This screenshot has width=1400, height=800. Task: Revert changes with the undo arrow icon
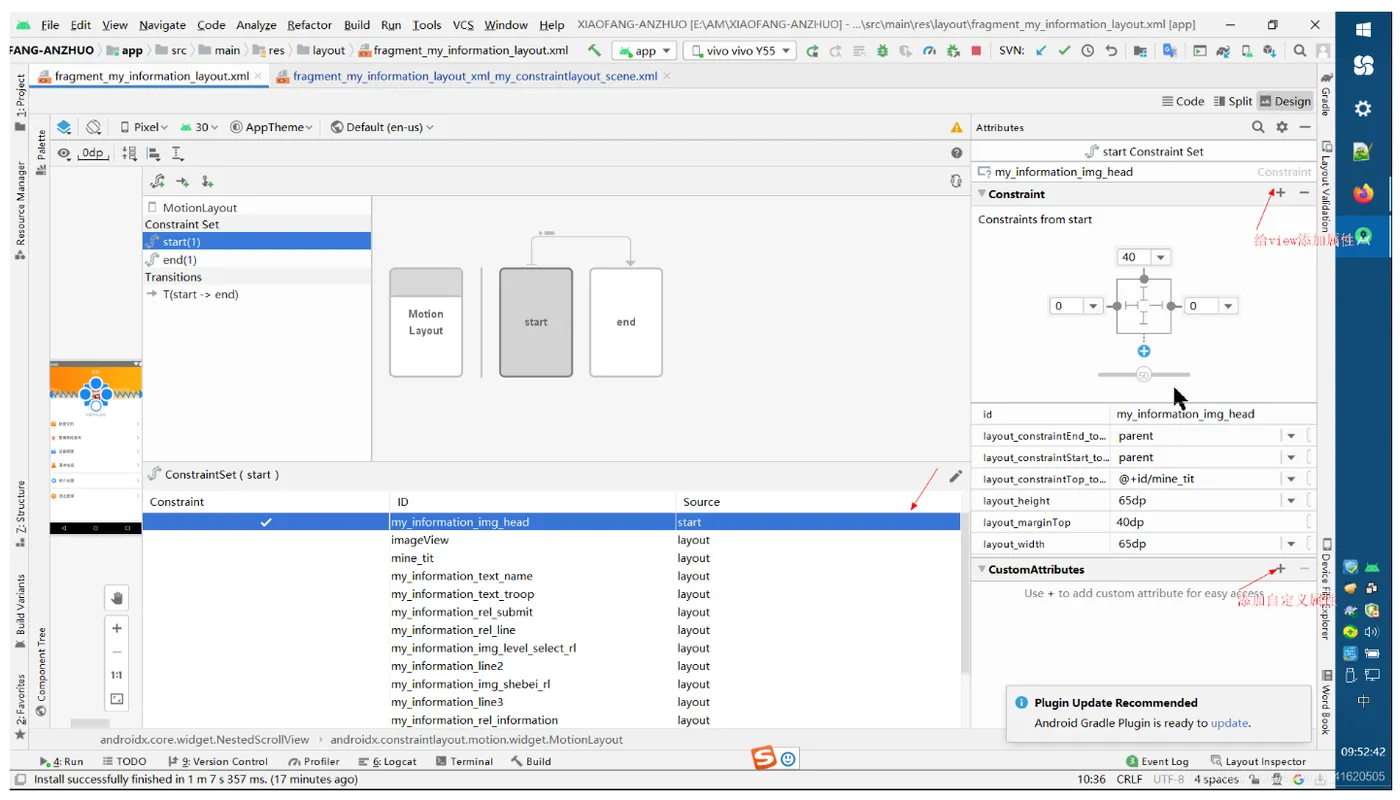click(1111, 50)
